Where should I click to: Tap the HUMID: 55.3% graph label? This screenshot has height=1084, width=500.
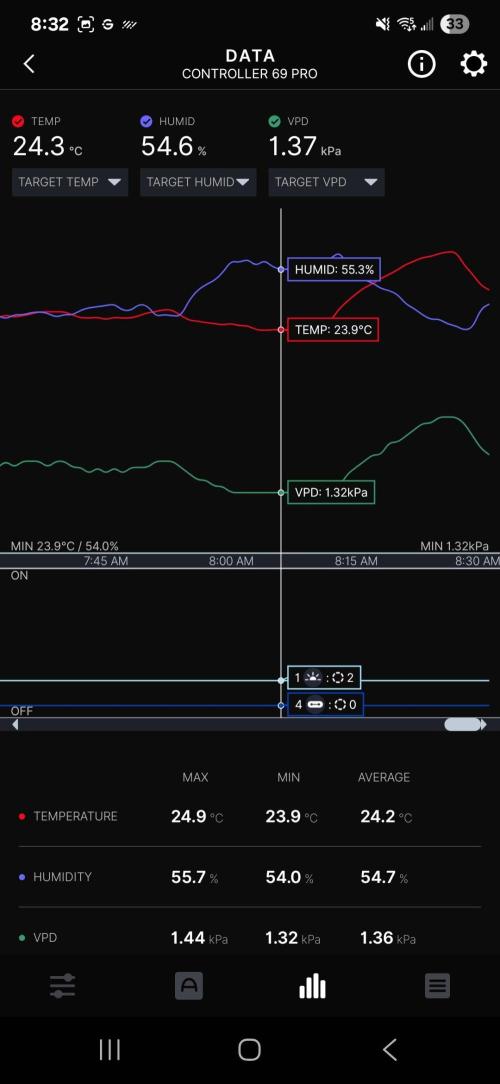click(x=334, y=270)
